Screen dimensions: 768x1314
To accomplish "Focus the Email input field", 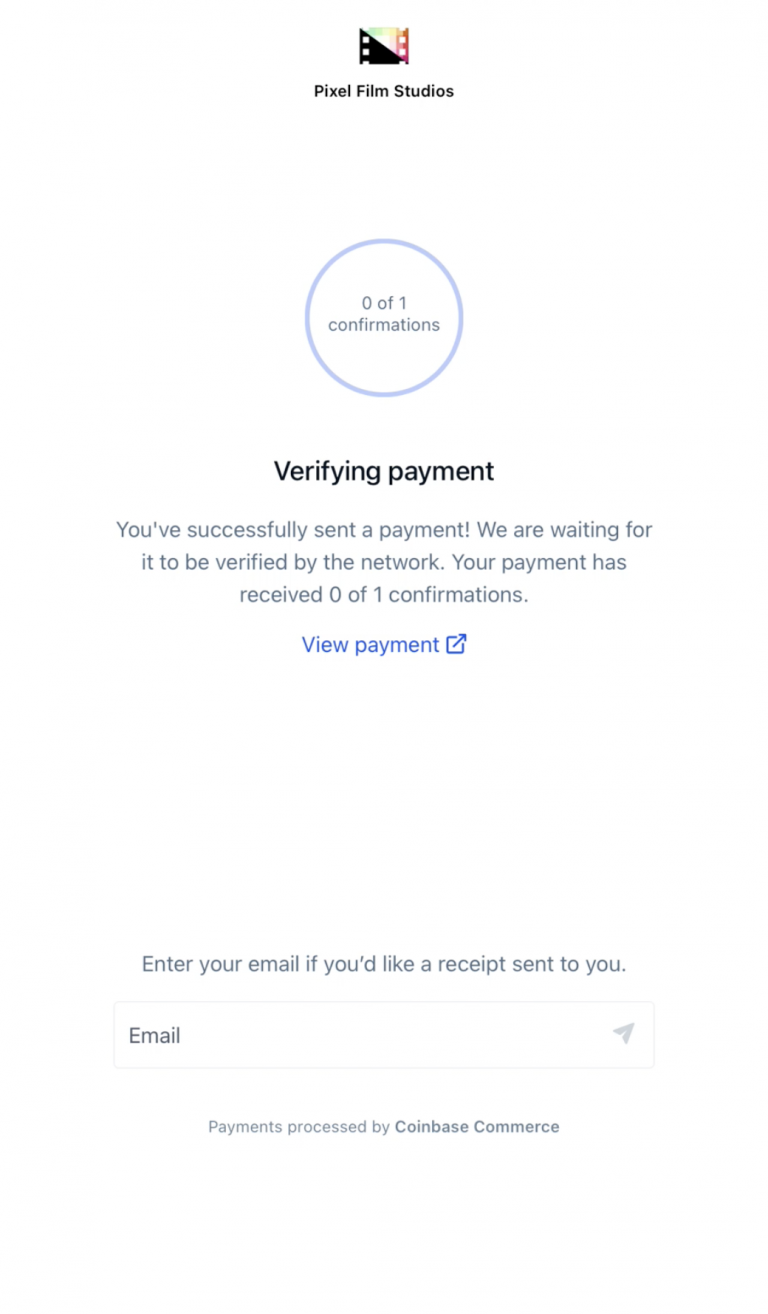I will click(x=384, y=1035).
